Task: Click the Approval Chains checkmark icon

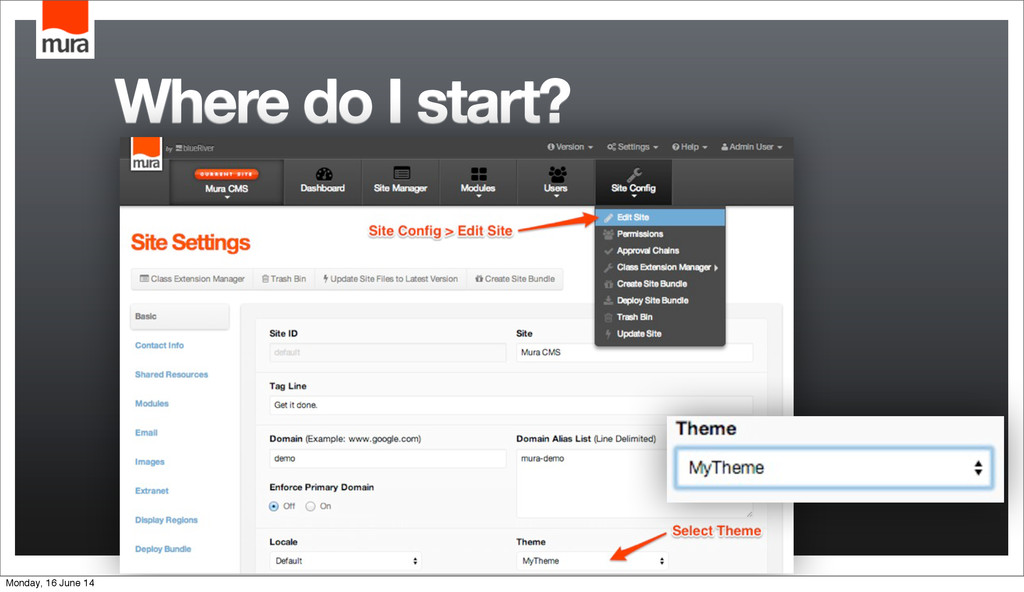Action: point(608,251)
